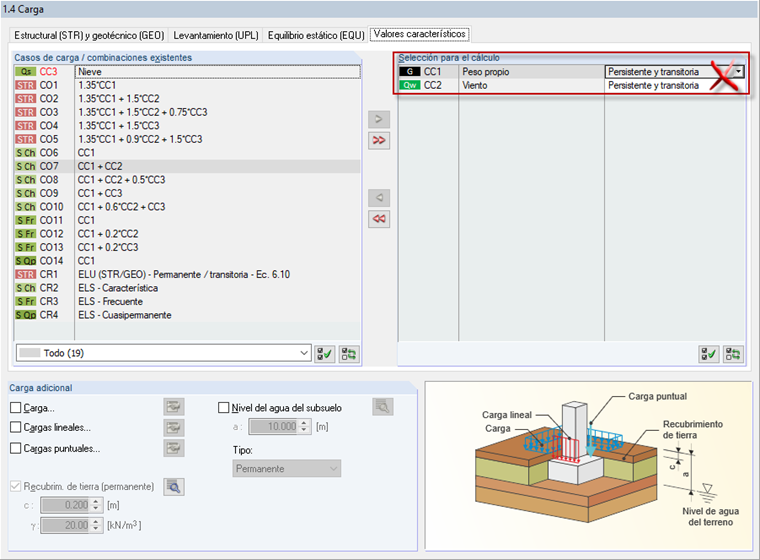
Task: Open edit dialog for Cargas puntuales
Action: pyautogui.click(x=174, y=448)
